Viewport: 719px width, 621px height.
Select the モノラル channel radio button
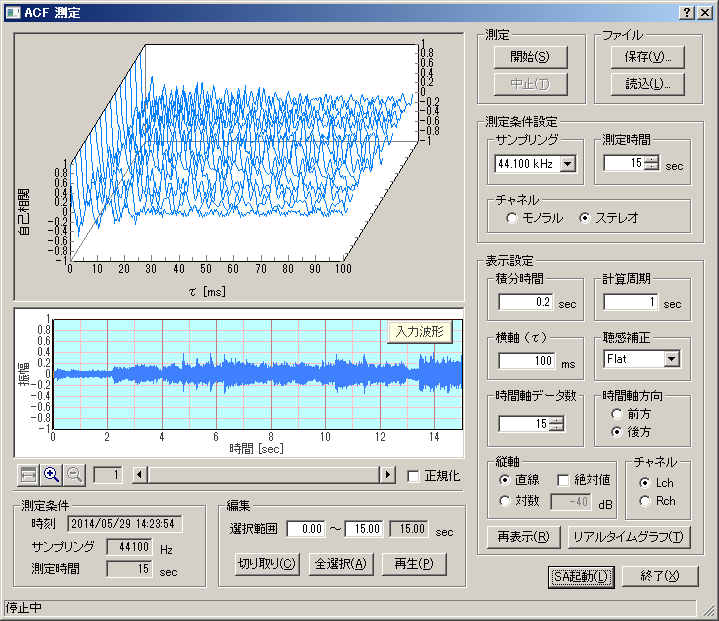(x=512, y=217)
